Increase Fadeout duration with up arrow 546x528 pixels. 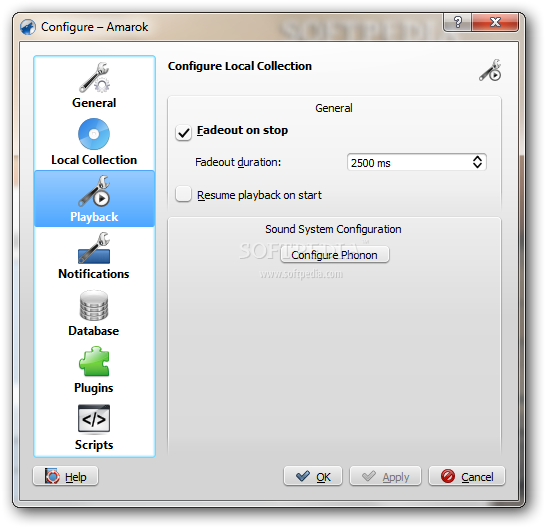click(x=477, y=158)
